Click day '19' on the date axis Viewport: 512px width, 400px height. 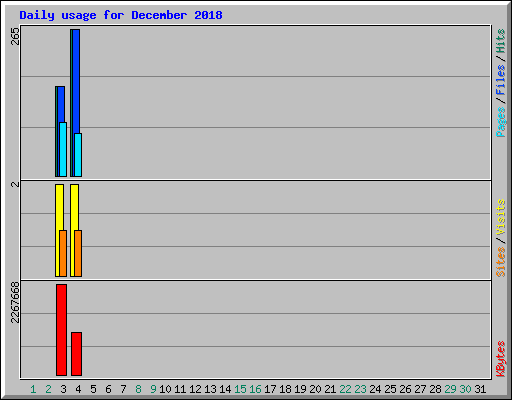click(x=300, y=389)
